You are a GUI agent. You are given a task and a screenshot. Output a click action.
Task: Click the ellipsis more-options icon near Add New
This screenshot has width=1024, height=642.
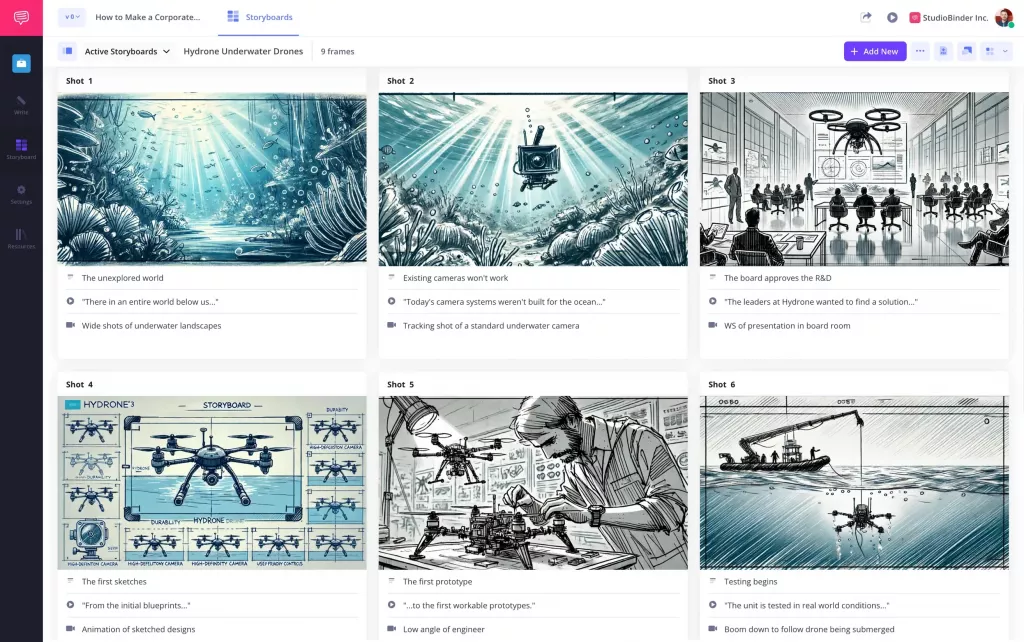(x=919, y=51)
